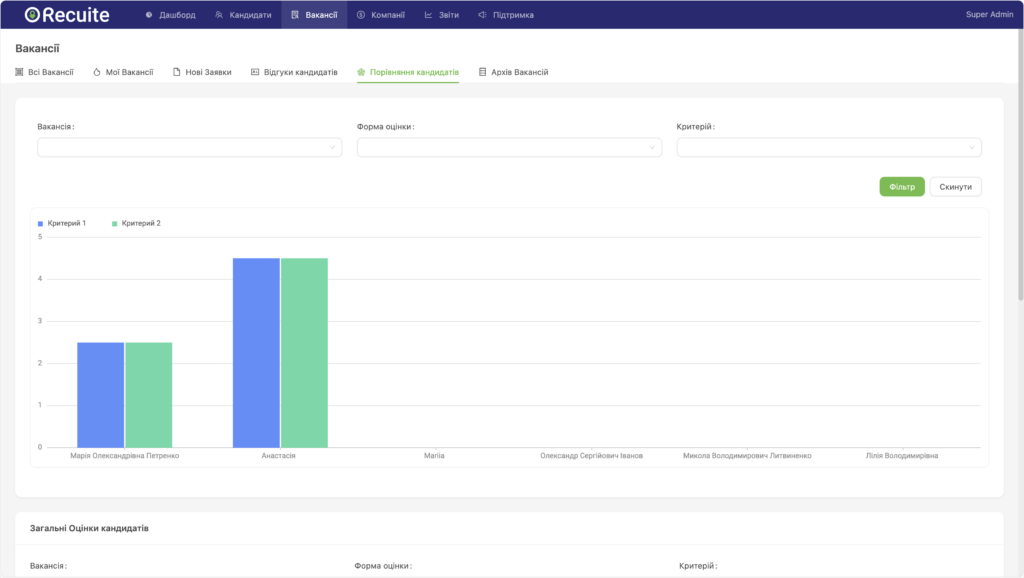The width and height of the screenshot is (1024, 578).
Task: Click the Компанії icon in navbar
Action: (361, 15)
